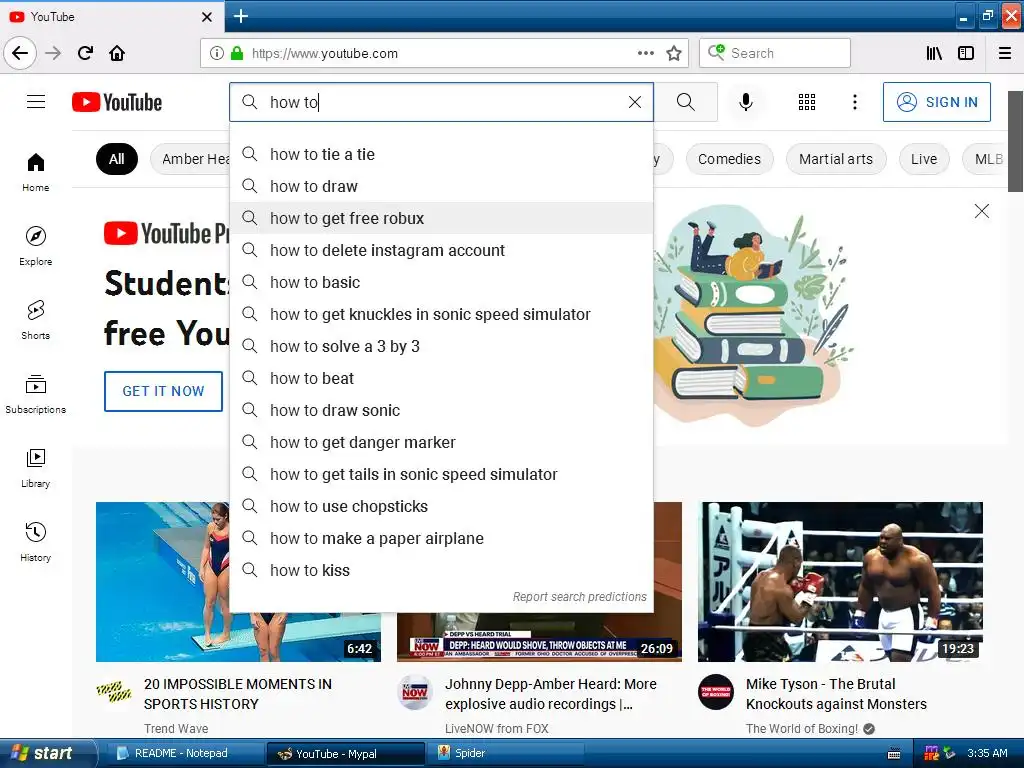This screenshot has width=1024, height=768.
Task: Start voice search with the microphone
Action: 746,102
